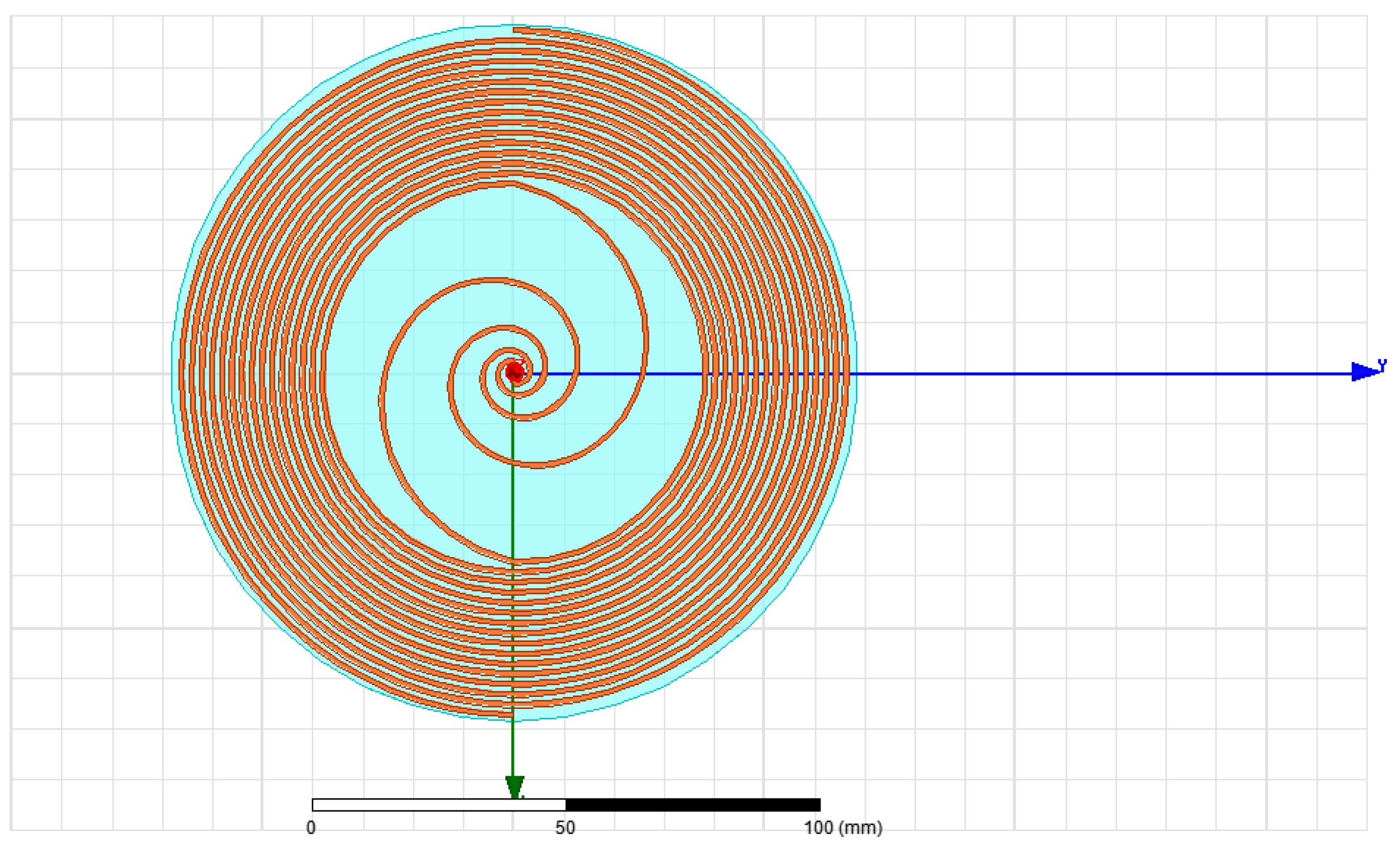Click the "50" scale bar label
The width and height of the screenshot is (1400, 846).
tap(565, 828)
